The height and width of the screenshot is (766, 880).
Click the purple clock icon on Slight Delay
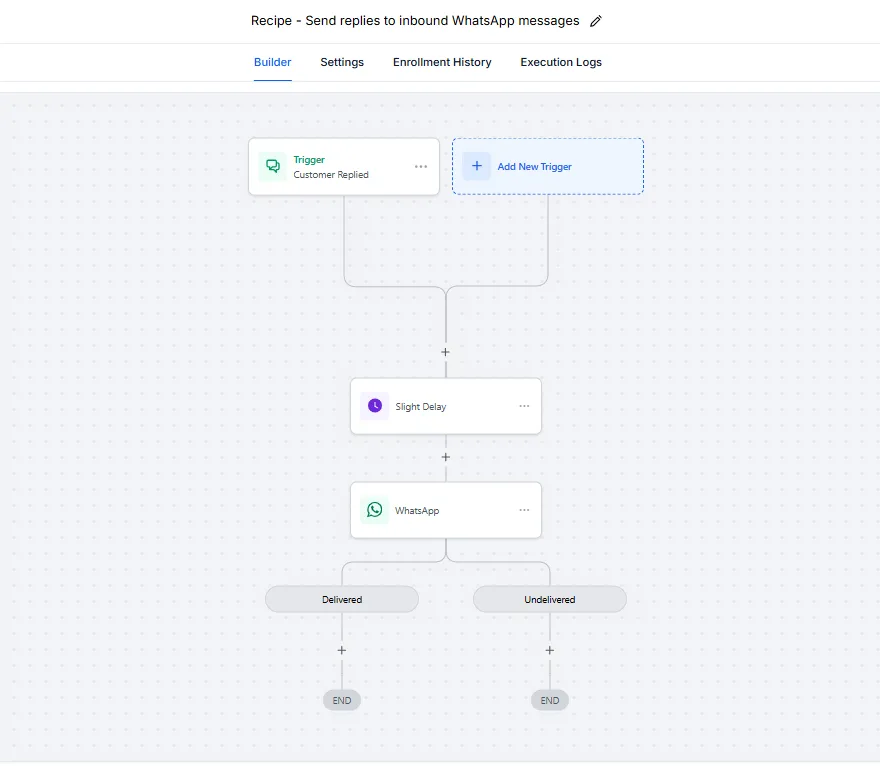coord(374,406)
